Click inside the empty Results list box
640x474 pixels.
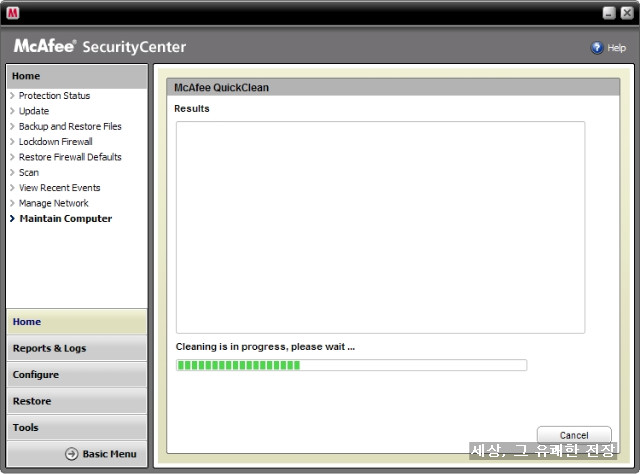[380, 227]
